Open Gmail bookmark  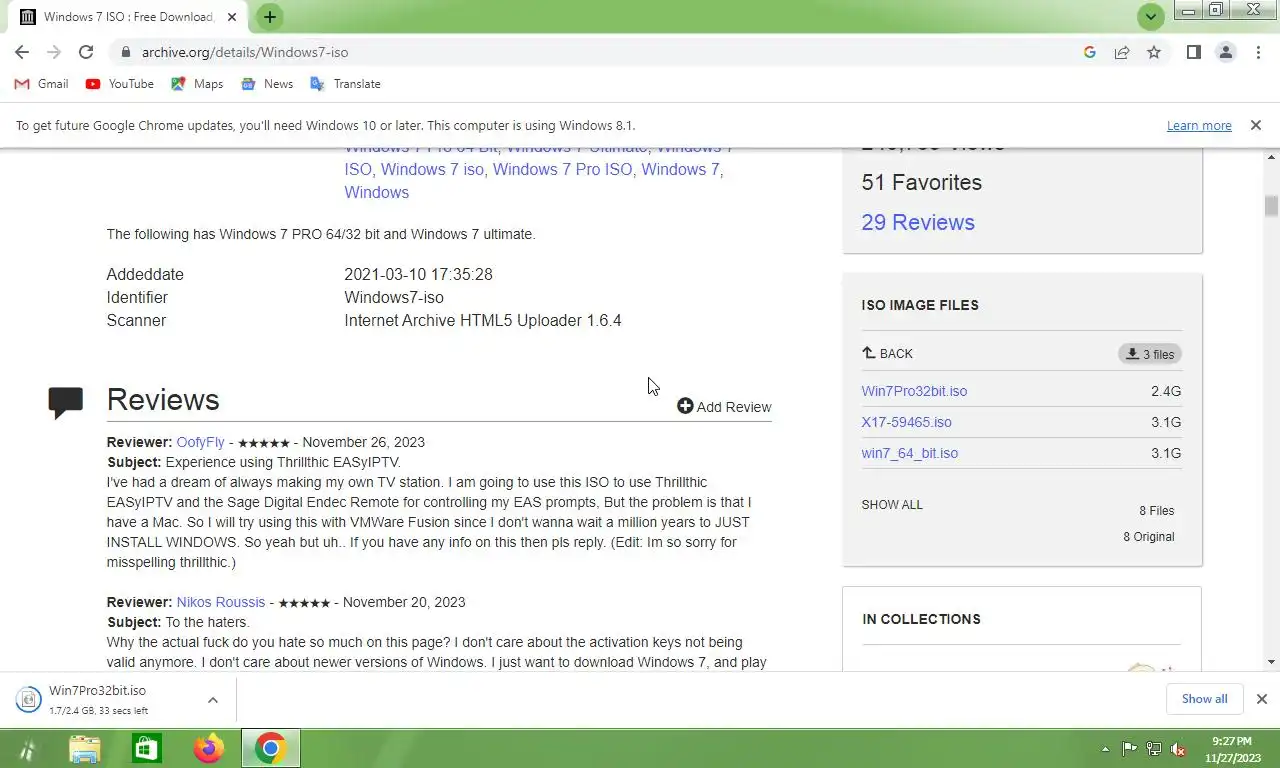click(42, 84)
